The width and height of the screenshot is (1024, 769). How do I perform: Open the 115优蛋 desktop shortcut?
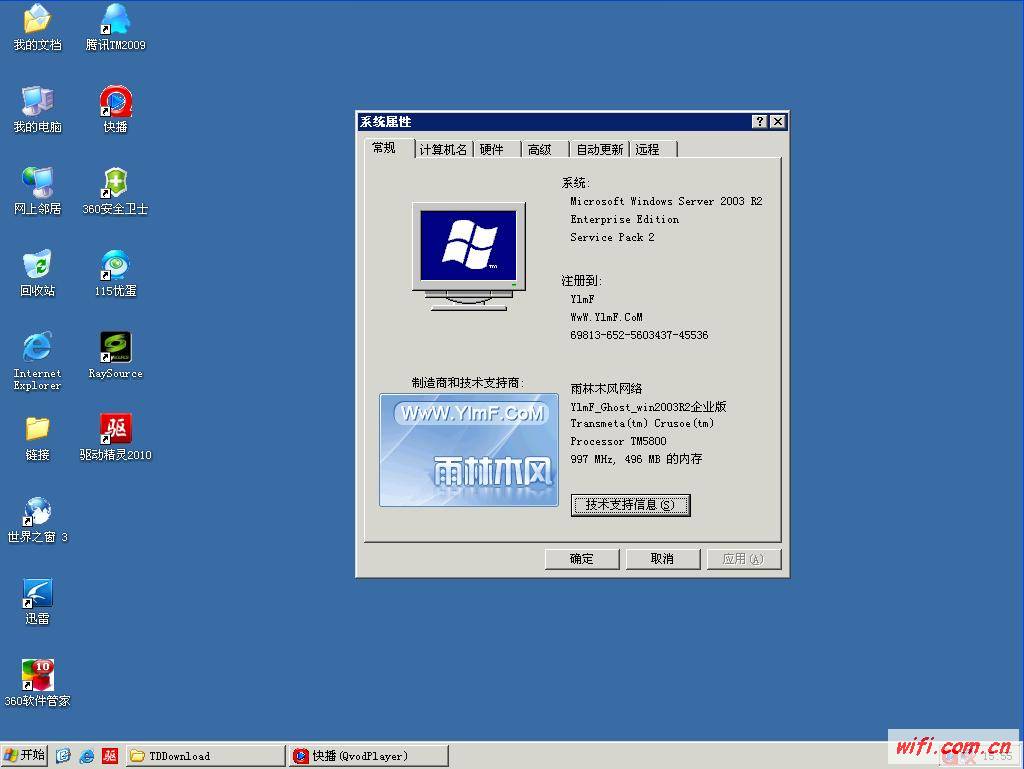[116, 274]
